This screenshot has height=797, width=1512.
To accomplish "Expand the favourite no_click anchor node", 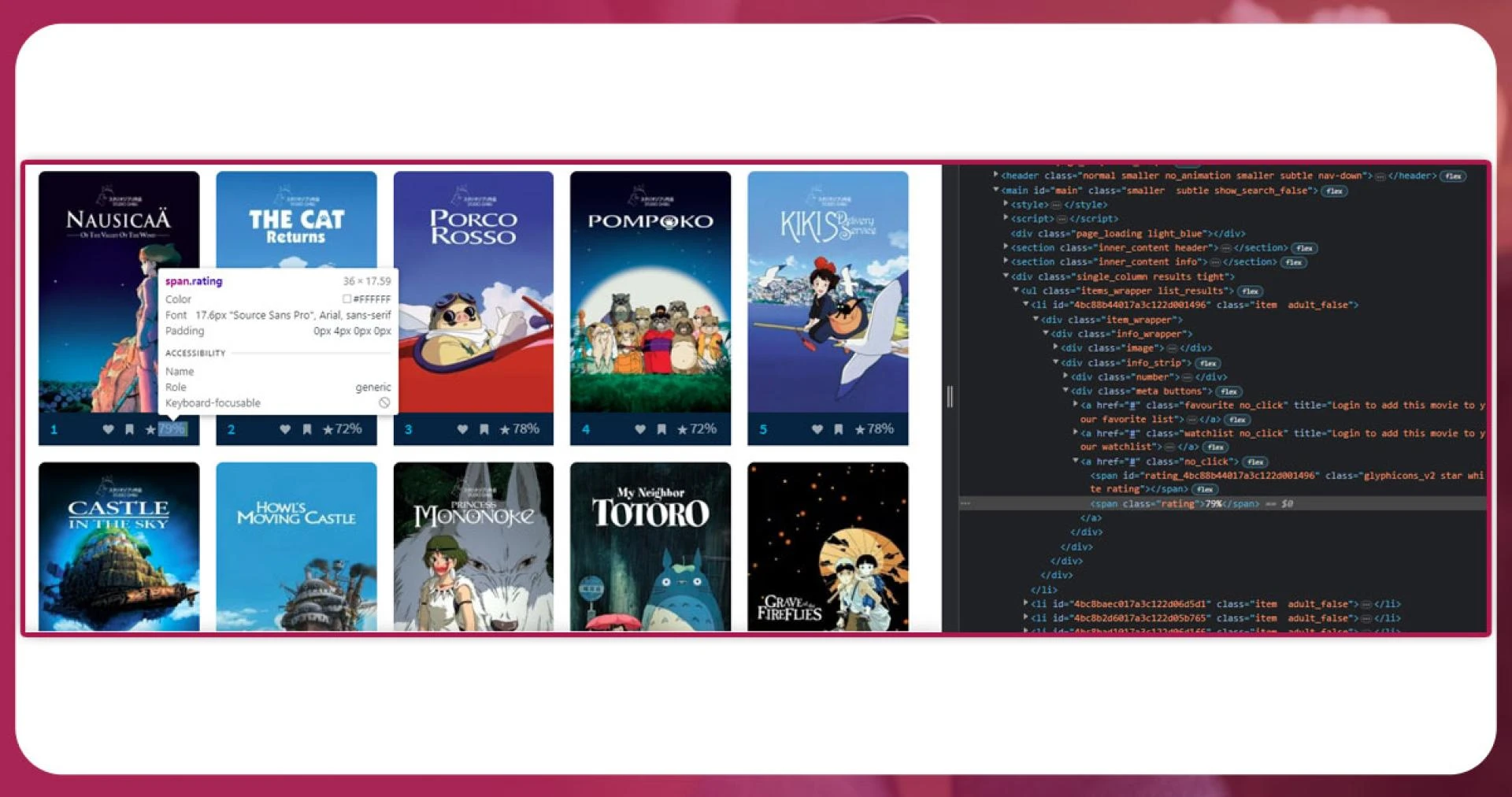I will click(x=1076, y=404).
